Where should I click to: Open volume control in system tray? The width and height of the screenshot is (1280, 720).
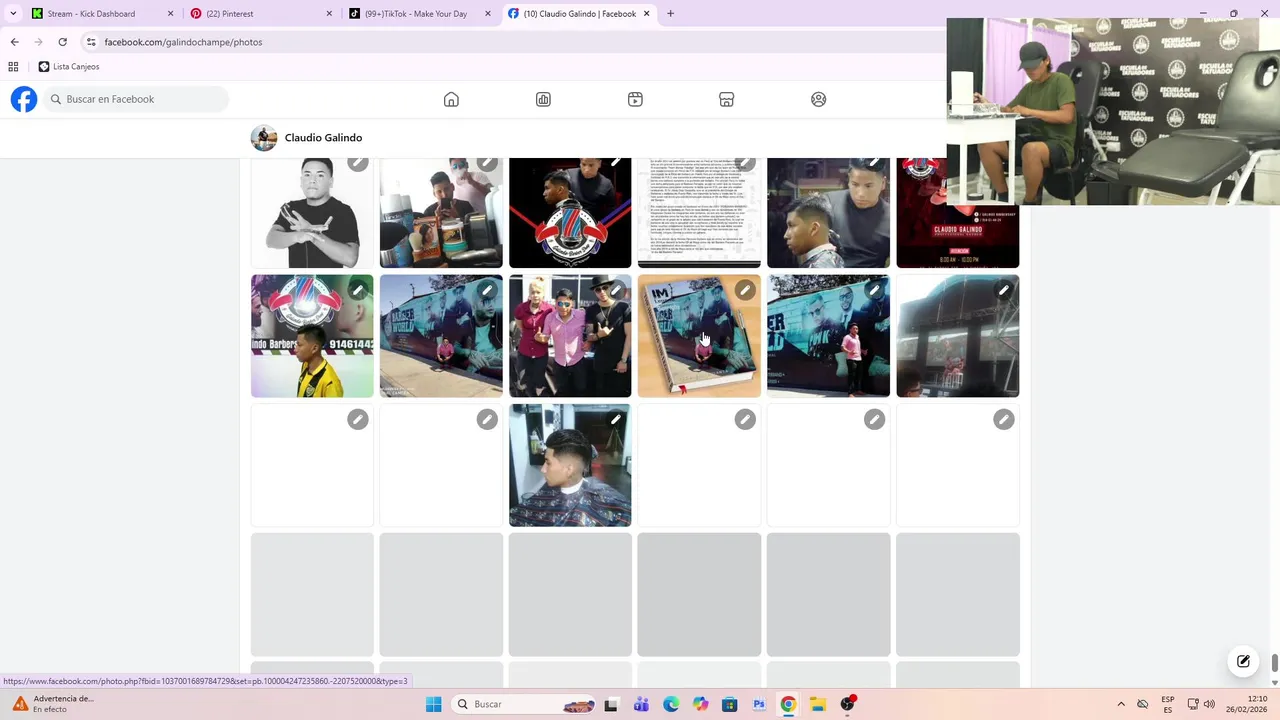1209,704
